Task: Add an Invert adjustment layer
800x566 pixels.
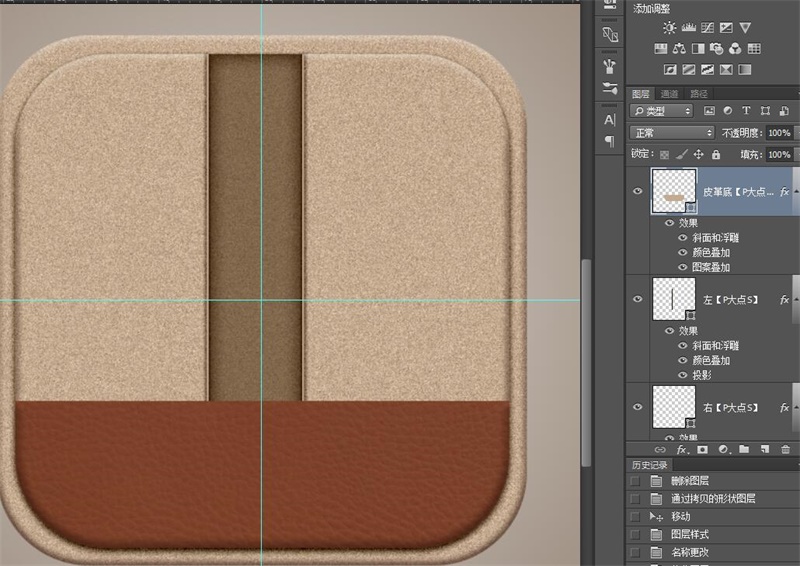Action: coord(670,69)
